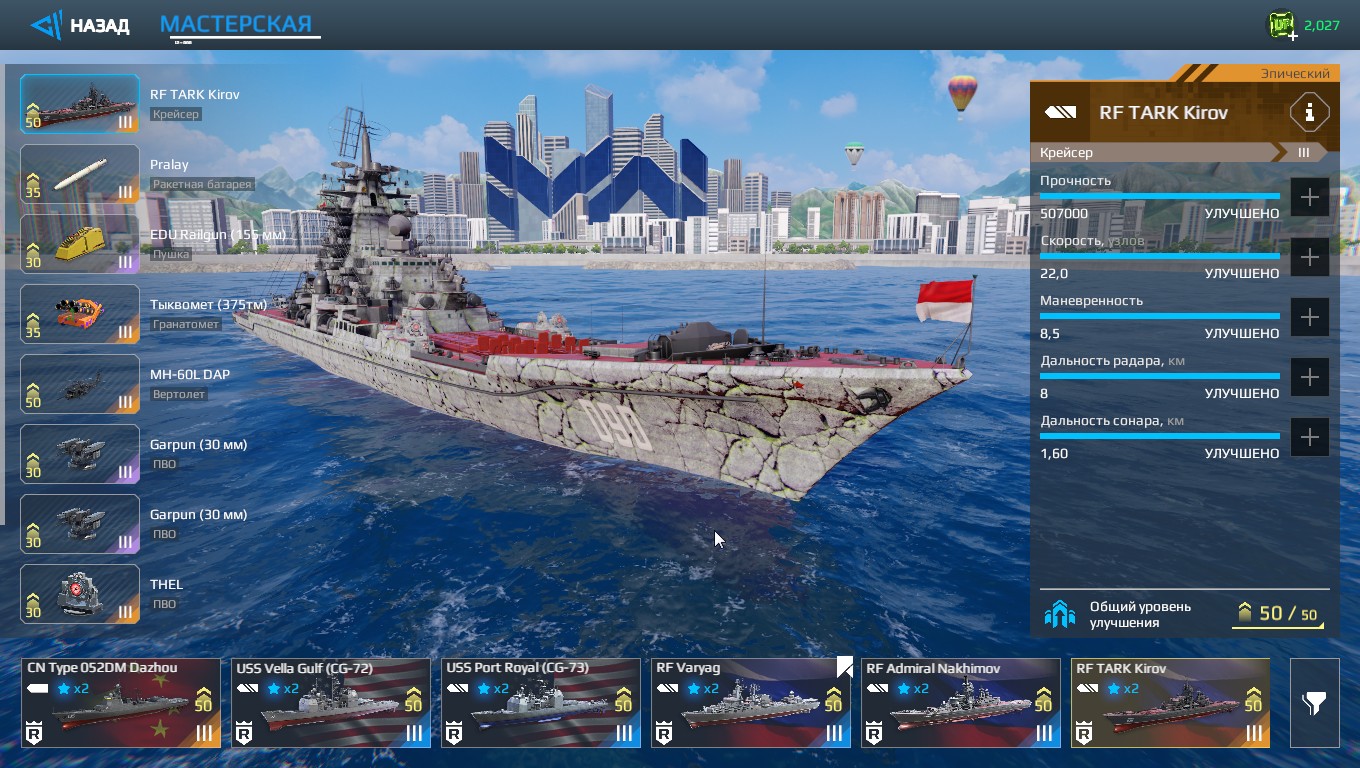The width and height of the screenshot is (1360, 768).
Task: Choose the CN Type 052DM Dazhou ship card
Action: pos(121,703)
